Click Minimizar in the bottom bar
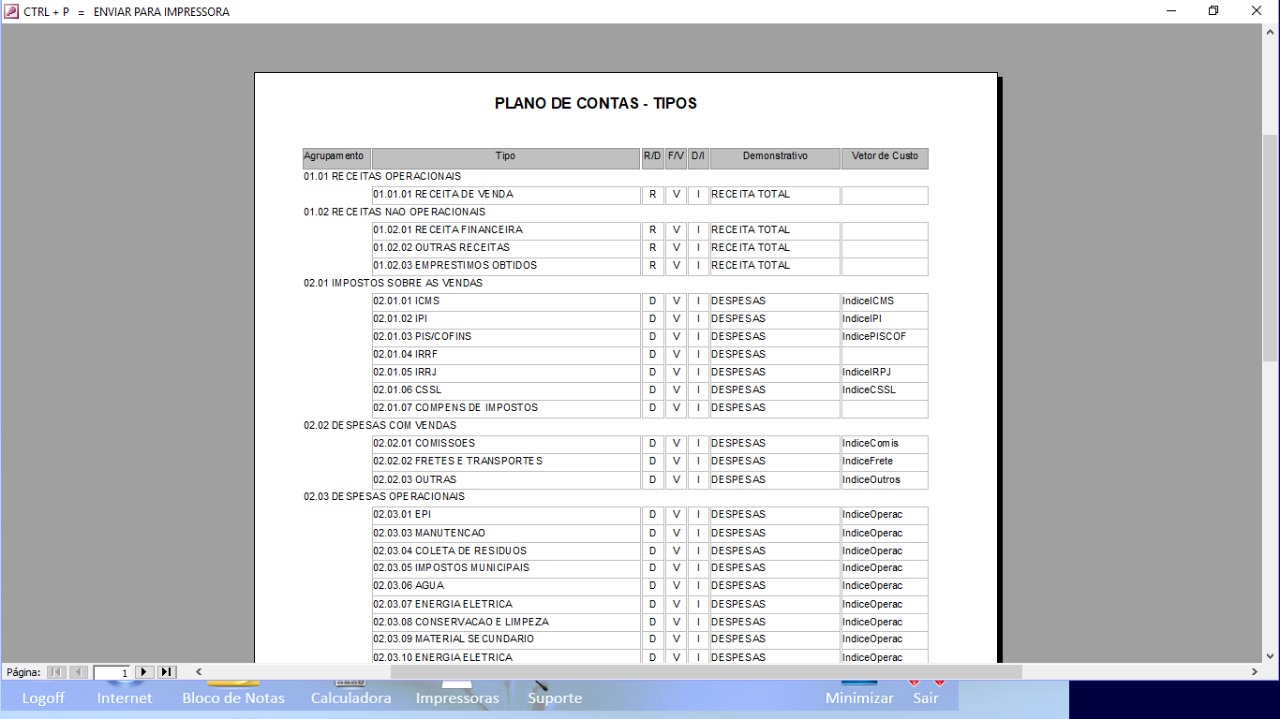1280x719 pixels. [860, 698]
